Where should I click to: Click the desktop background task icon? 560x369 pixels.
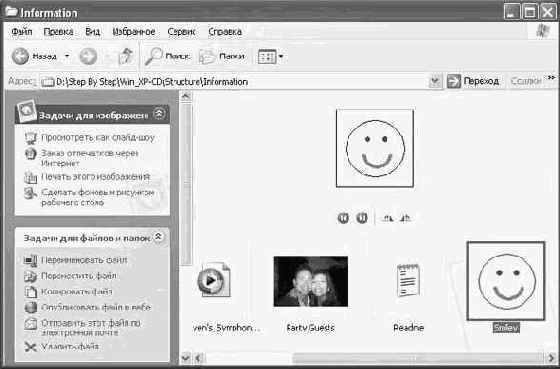coord(31,194)
